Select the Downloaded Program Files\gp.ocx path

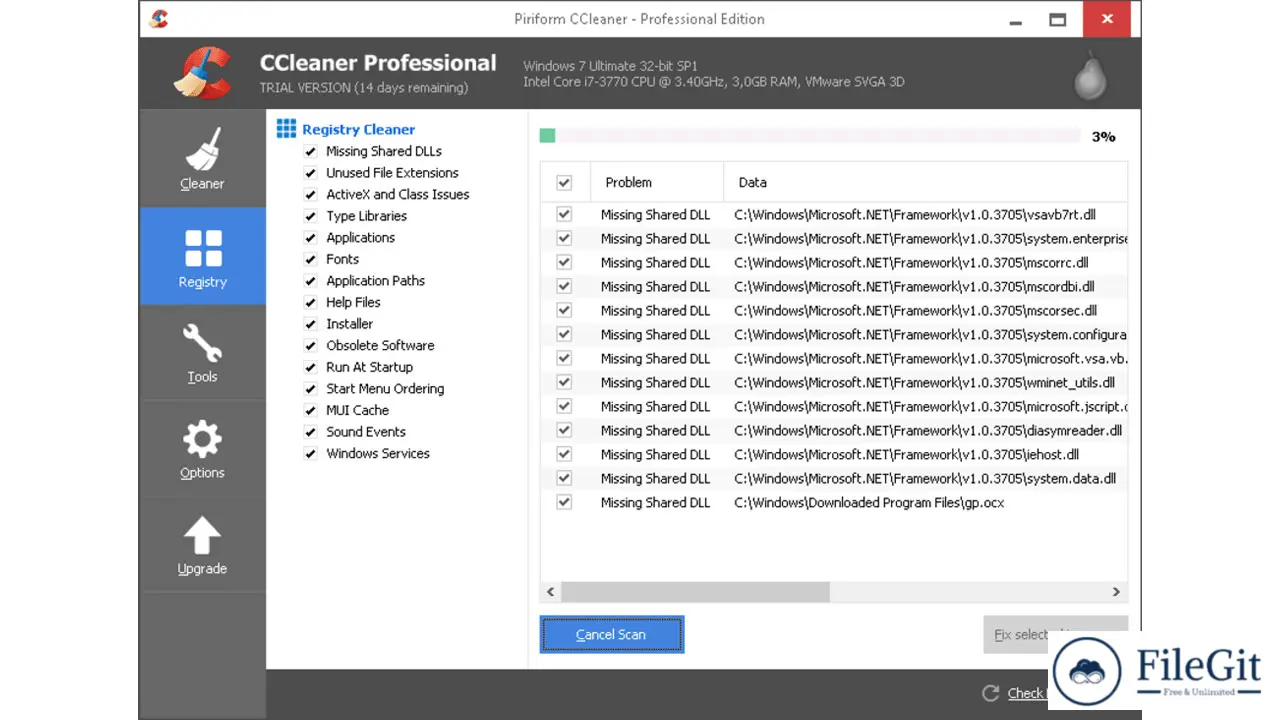869,502
